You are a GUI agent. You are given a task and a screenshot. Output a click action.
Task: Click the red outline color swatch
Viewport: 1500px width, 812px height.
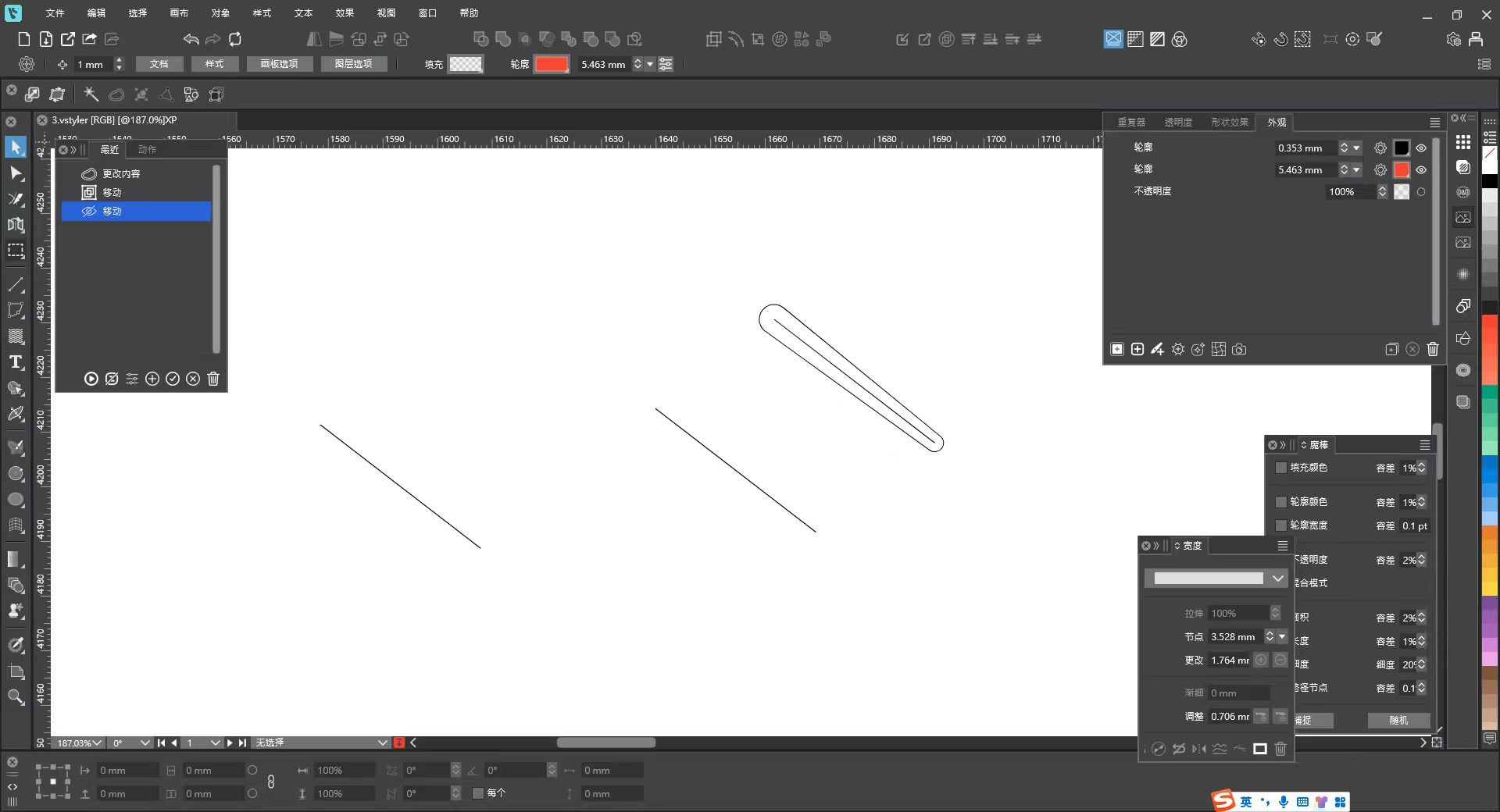(x=552, y=64)
